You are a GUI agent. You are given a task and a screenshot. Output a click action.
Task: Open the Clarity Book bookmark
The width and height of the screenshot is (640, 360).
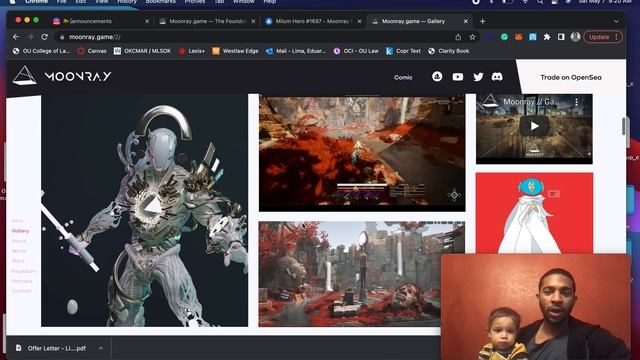[449, 51]
